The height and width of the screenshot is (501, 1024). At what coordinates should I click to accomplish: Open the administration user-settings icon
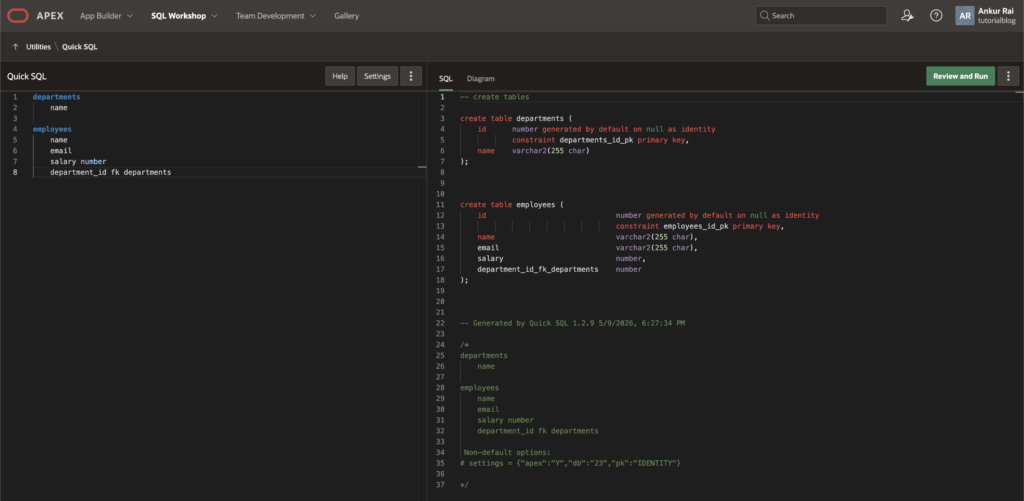tap(907, 16)
